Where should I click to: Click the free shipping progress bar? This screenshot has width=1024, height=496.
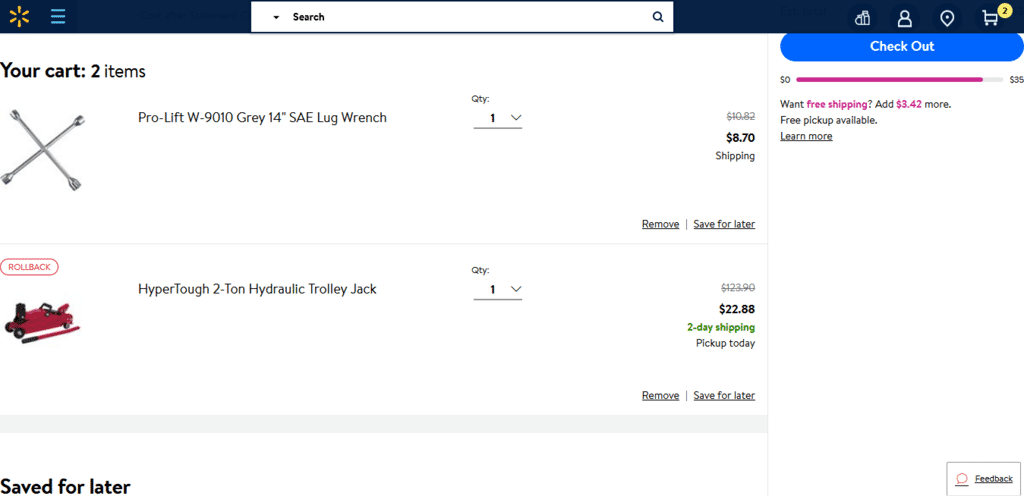tap(900, 80)
